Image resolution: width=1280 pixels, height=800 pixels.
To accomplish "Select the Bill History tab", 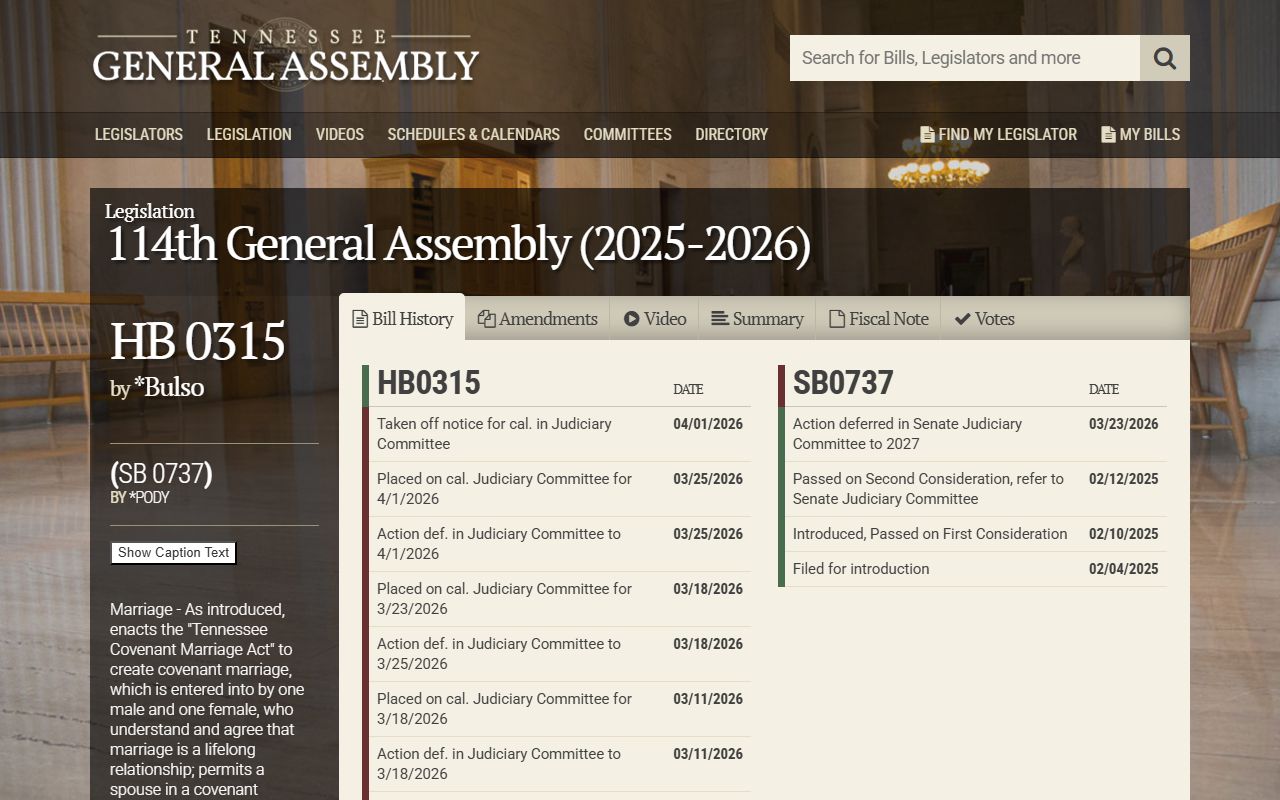I will [402, 319].
